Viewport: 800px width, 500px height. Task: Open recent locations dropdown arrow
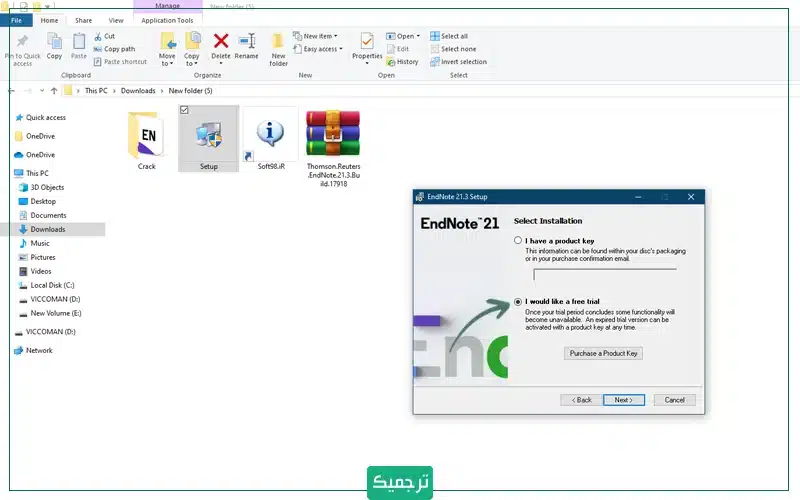[x=41, y=91]
